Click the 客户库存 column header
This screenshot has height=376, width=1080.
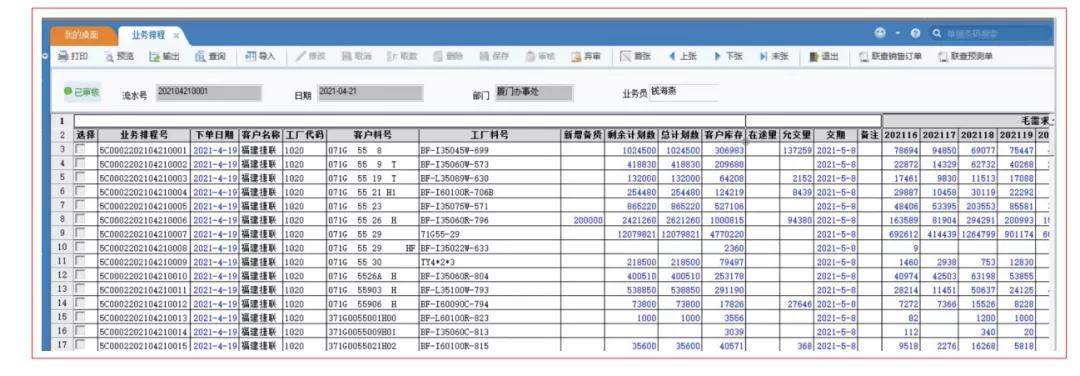pyautogui.click(x=724, y=136)
